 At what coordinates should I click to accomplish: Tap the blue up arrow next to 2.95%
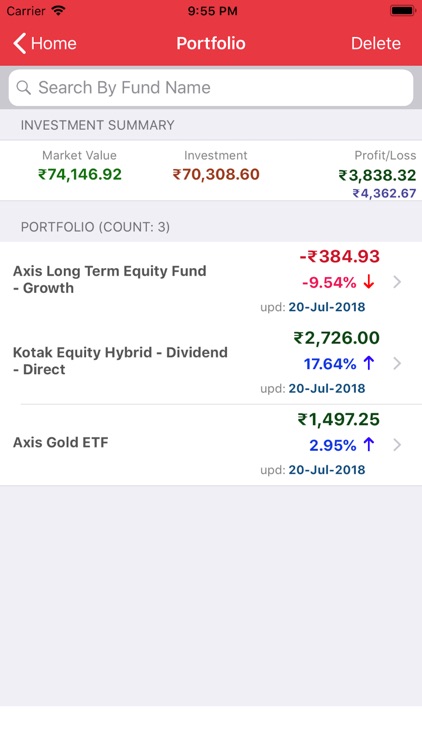(x=368, y=445)
